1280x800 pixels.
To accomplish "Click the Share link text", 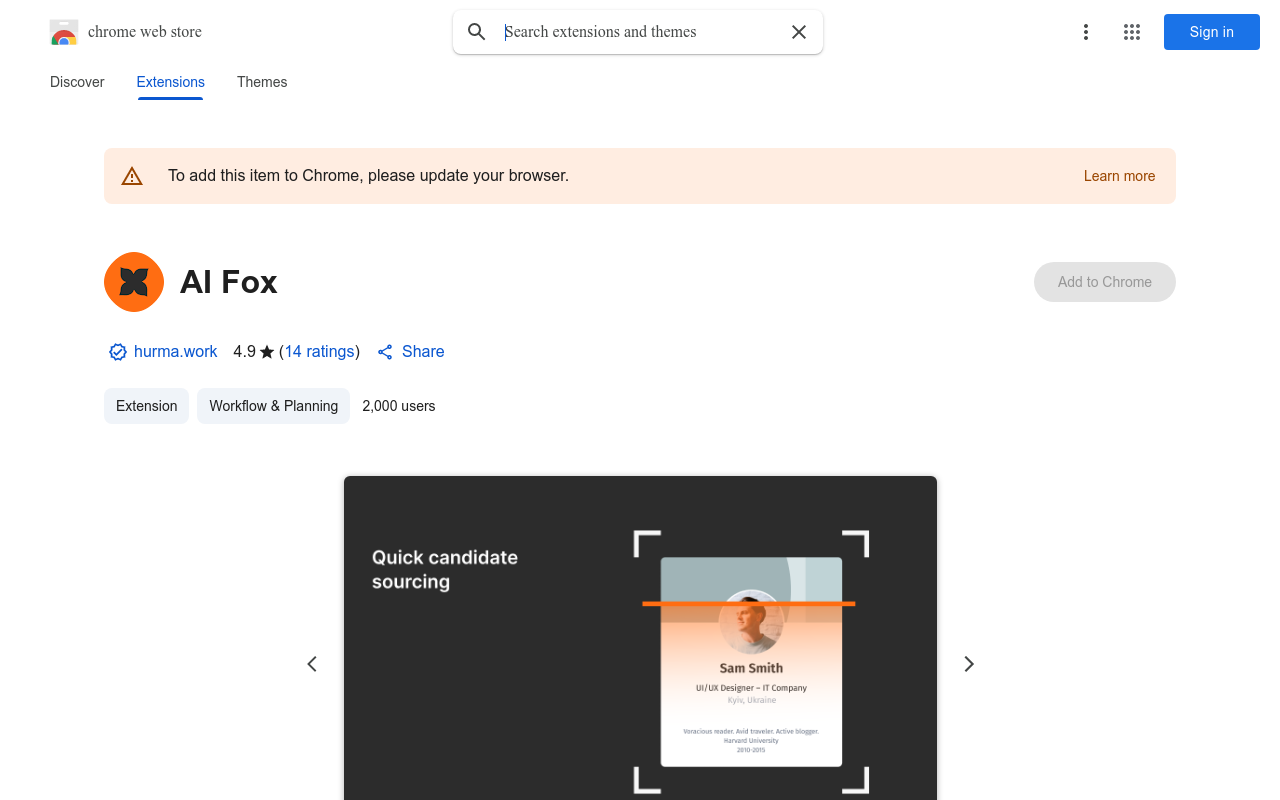I will pos(423,352).
